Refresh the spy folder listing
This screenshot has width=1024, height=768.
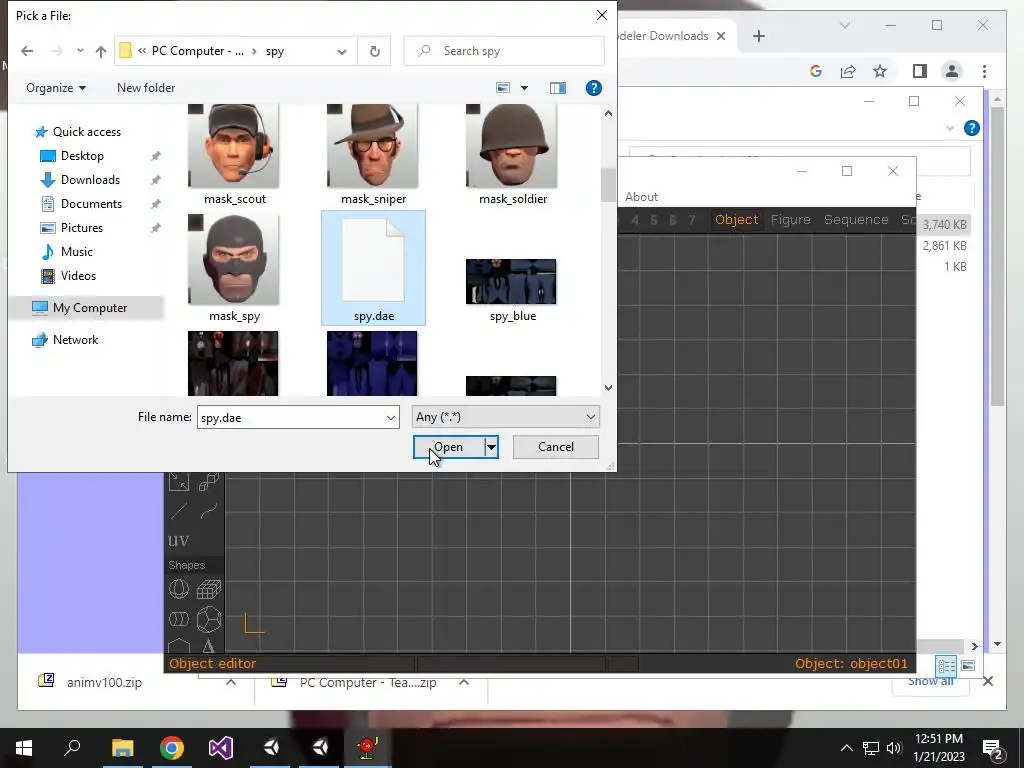(x=375, y=51)
